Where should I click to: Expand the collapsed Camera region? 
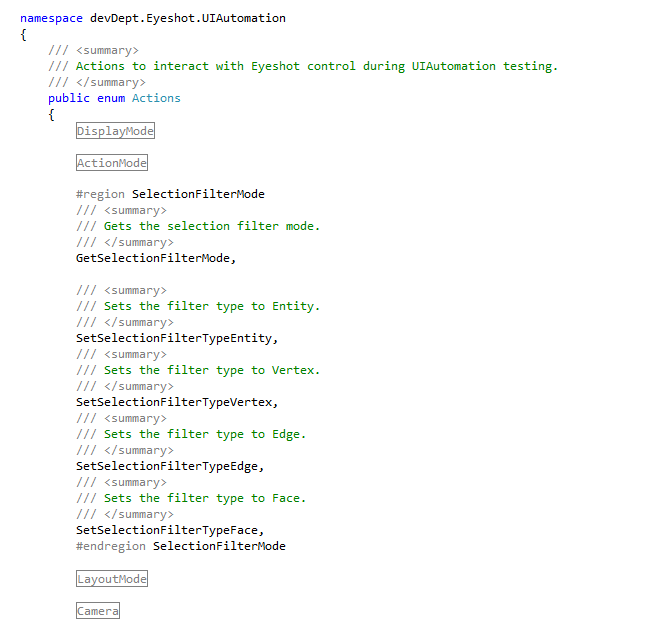[x=97, y=611]
